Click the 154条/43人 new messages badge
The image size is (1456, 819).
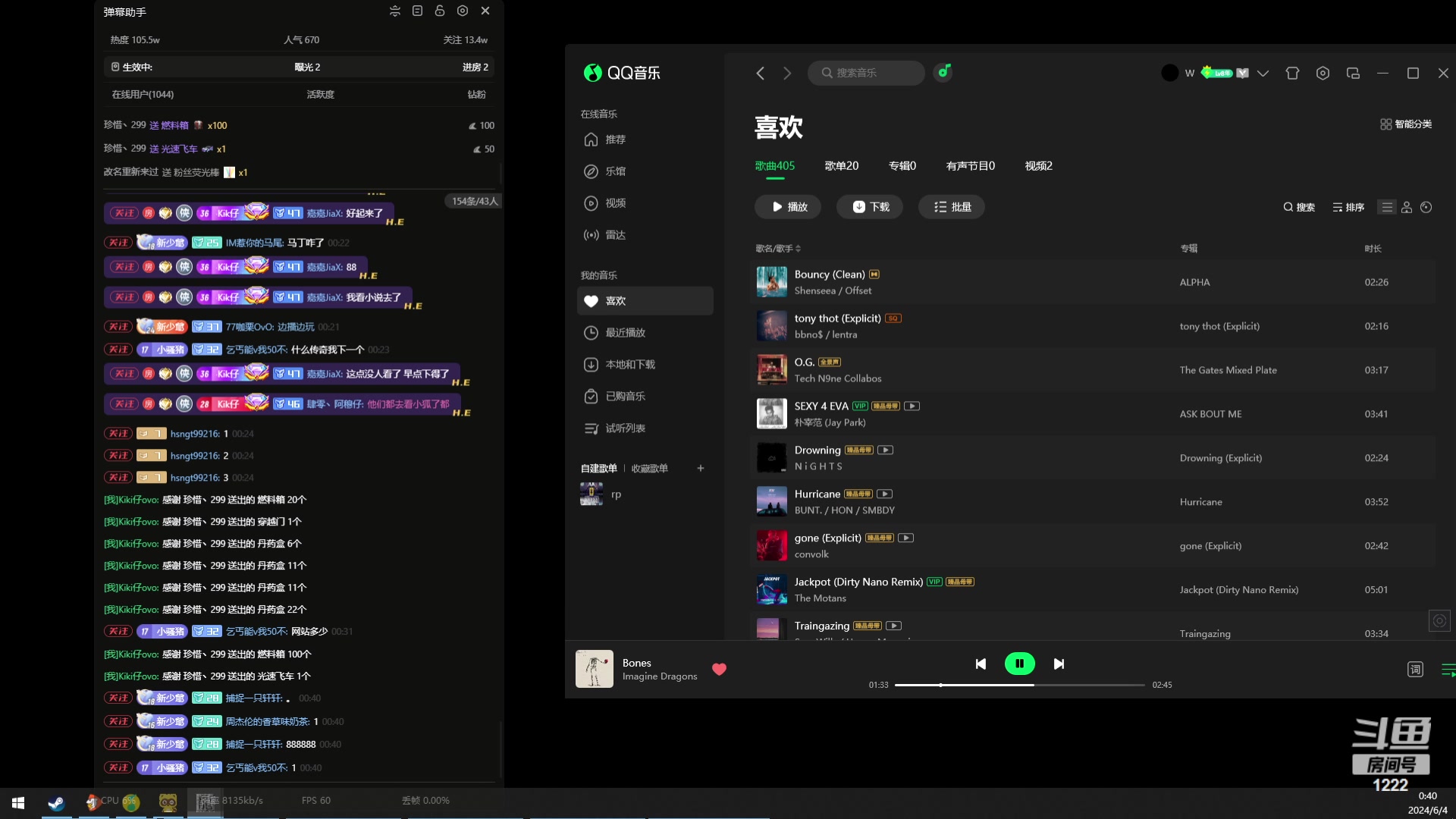(474, 202)
